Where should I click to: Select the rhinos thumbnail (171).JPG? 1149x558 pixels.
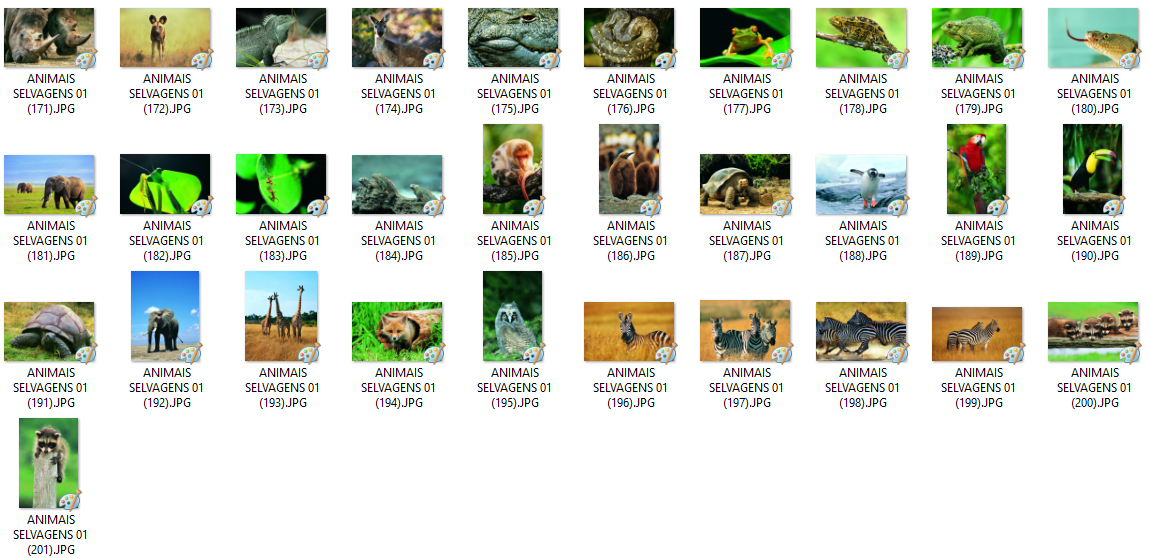coord(49,38)
